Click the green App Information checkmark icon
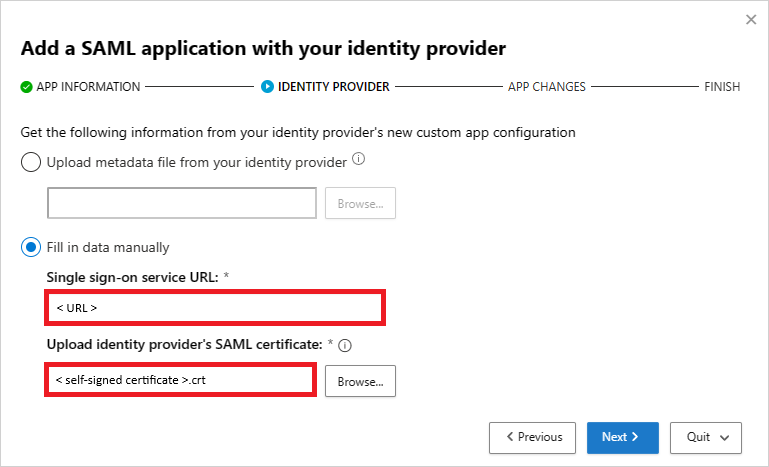 [26, 87]
